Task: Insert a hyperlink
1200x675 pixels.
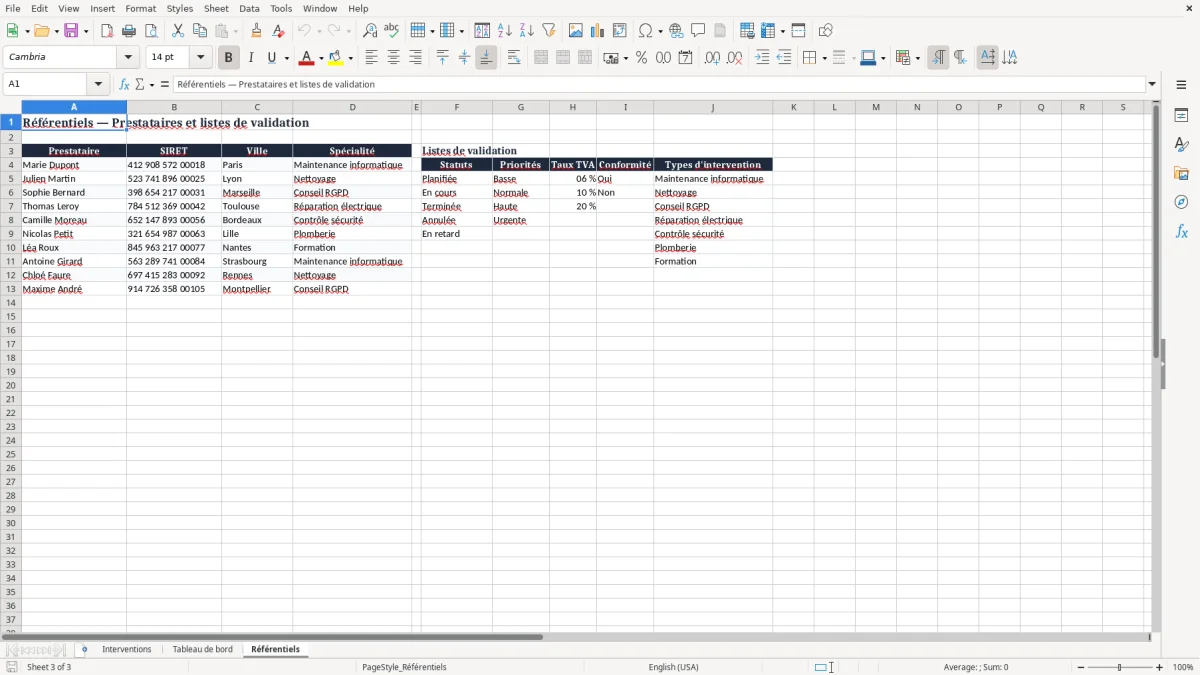Action: [676, 31]
